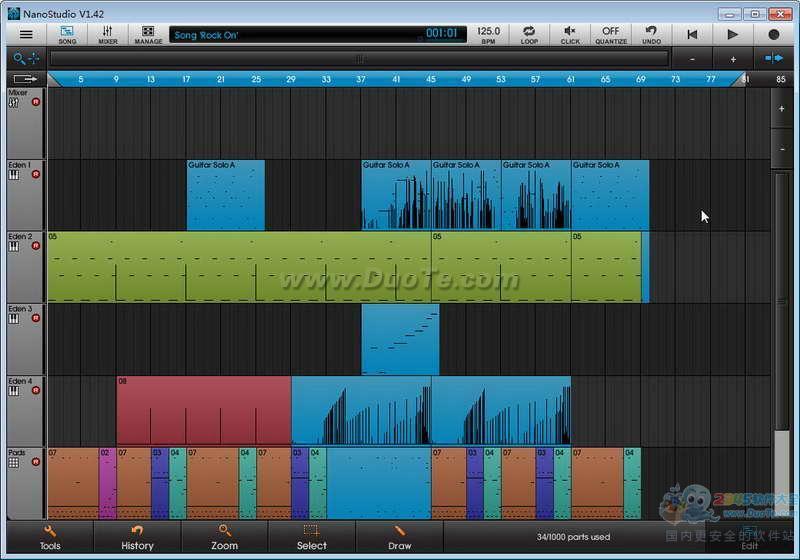Choose the Draw mode
This screenshot has height=560, width=800.
pos(399,538)
